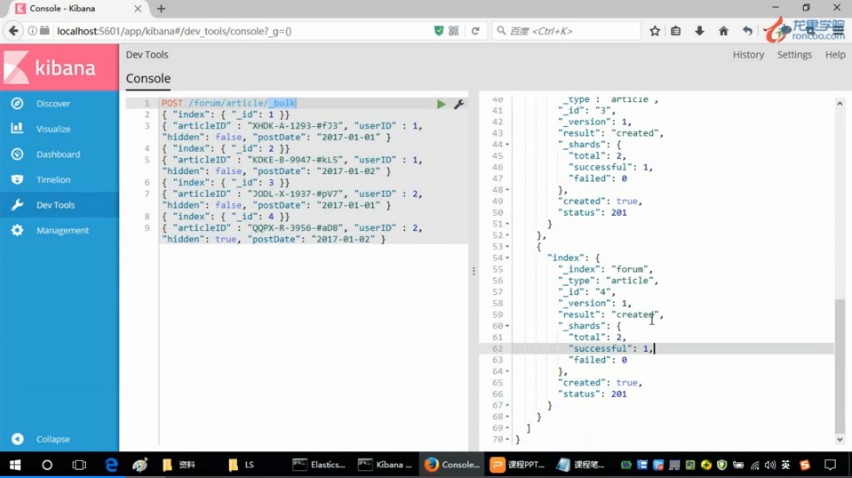Open the Windows Start menu
This screenshot has height=478, width=852.
click(x=15, y=465)
